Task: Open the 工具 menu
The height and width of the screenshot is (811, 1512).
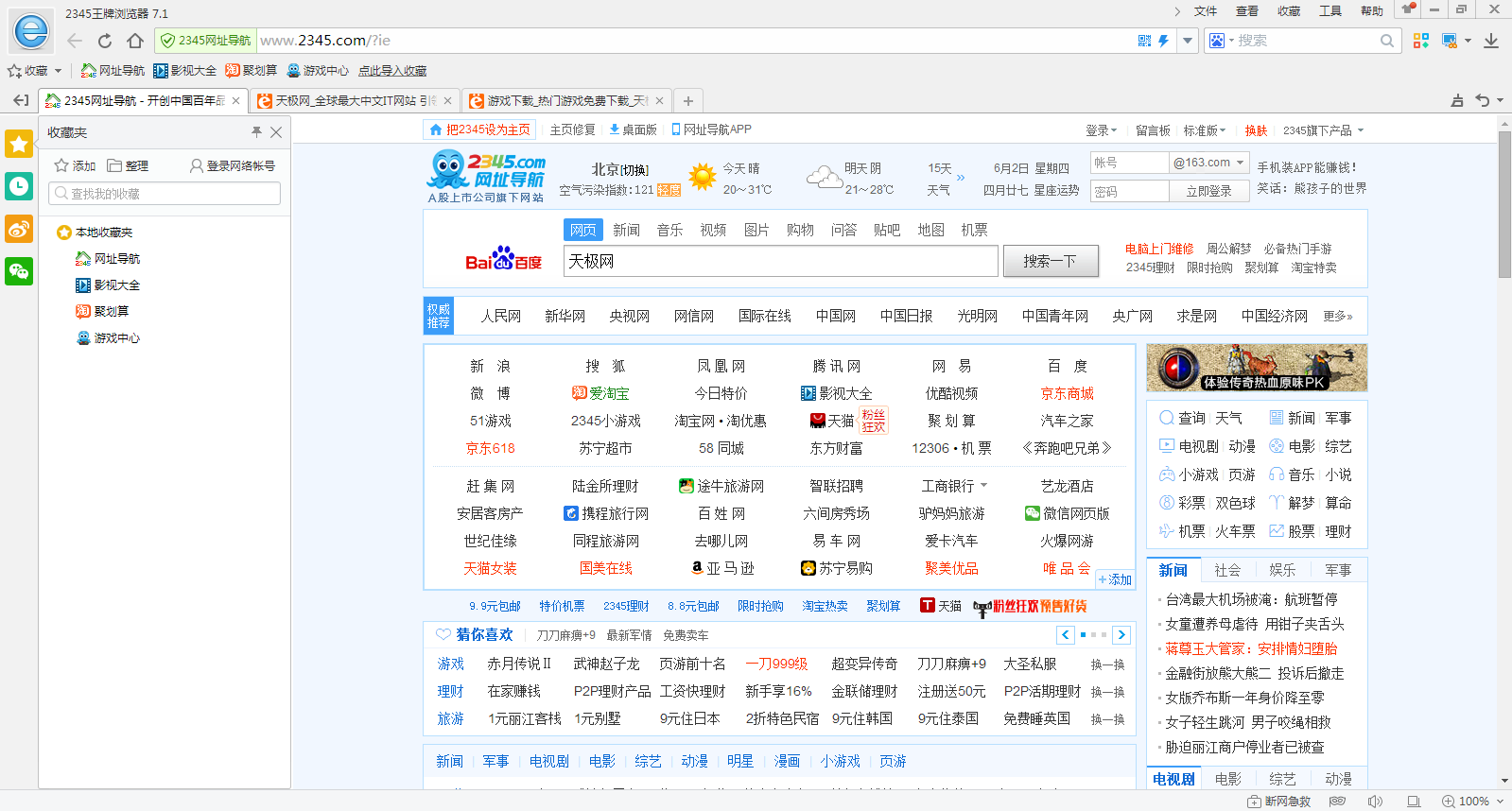Action: point(1330,11)
